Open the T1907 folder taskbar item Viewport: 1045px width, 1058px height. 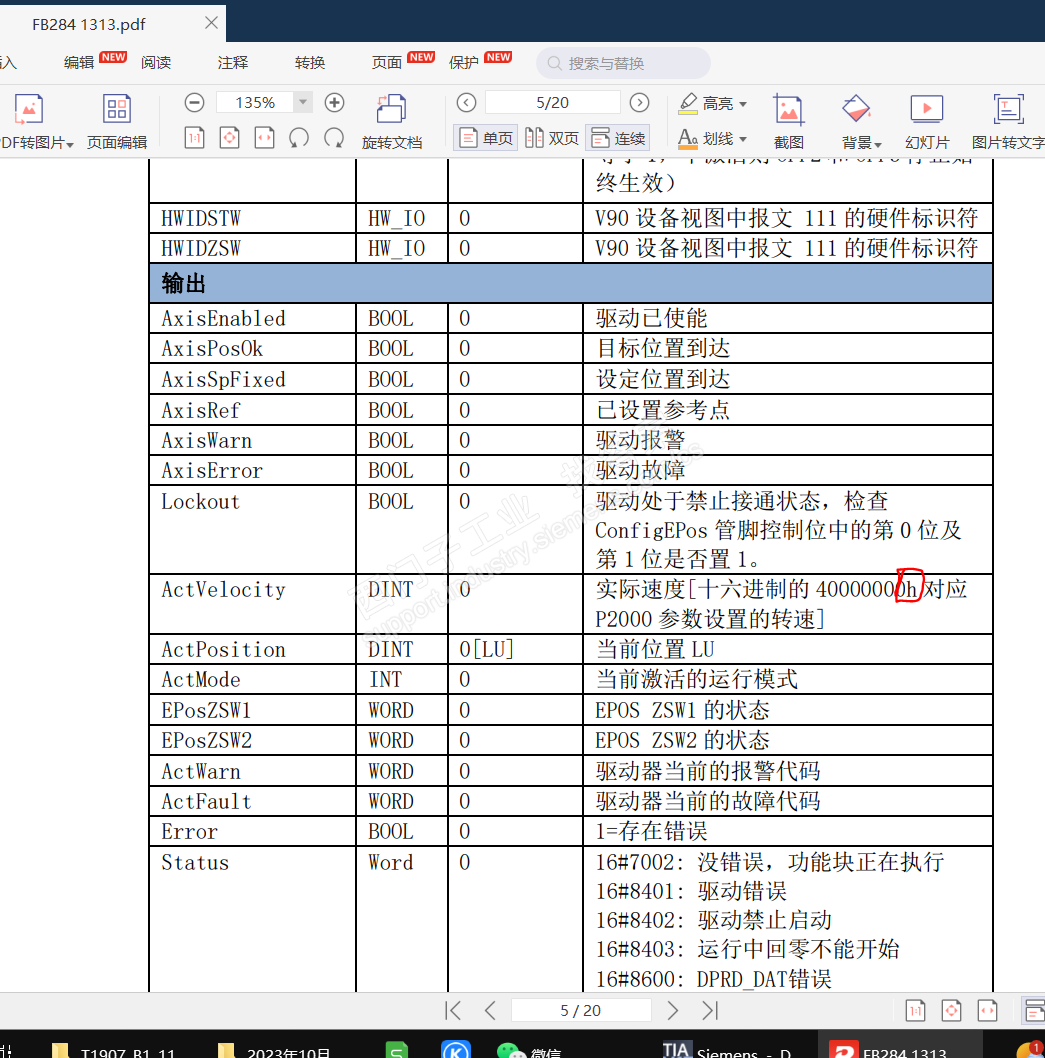click(x=113, y=1051)
